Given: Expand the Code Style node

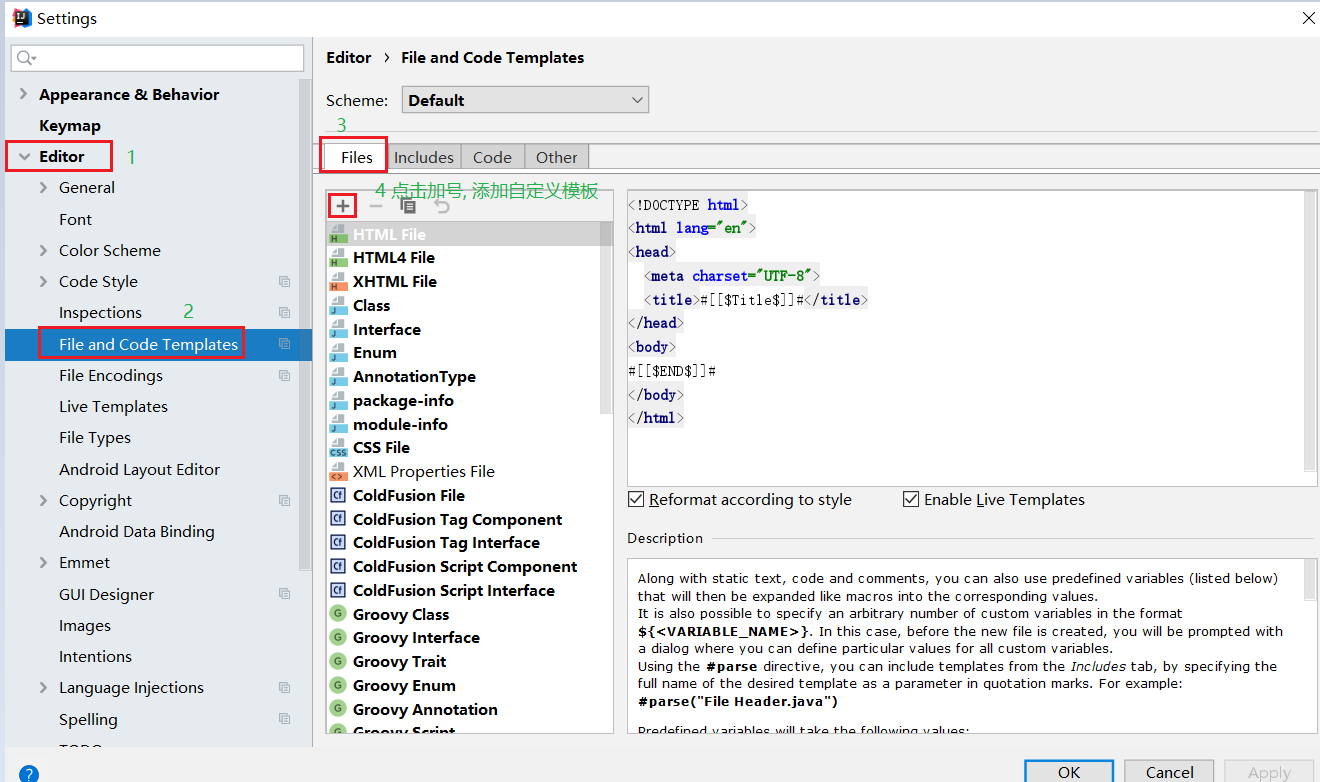Looking at the screenshot, I should click(x=43, y=282).
